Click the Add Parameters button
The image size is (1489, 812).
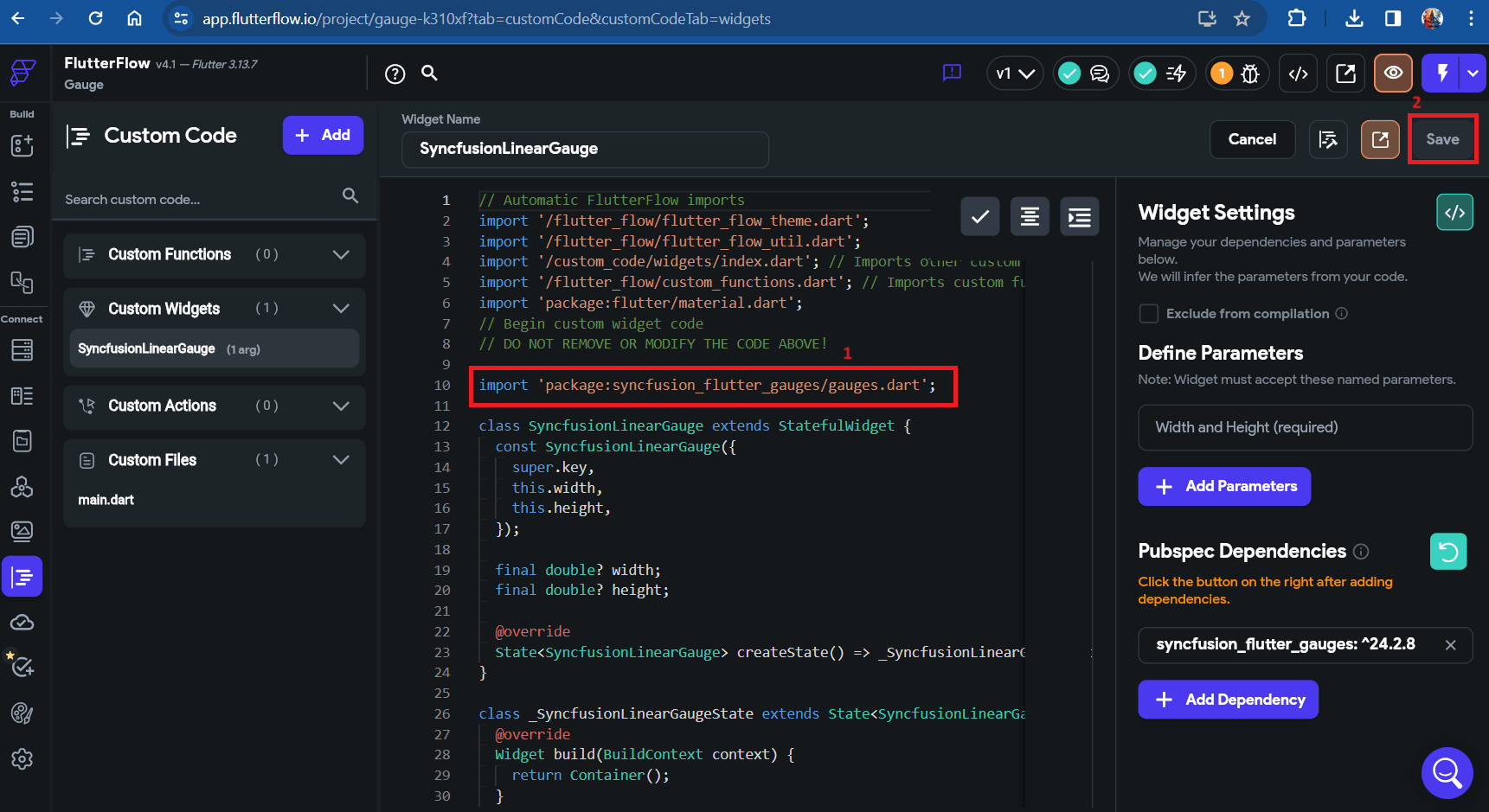click(1224, 487)
